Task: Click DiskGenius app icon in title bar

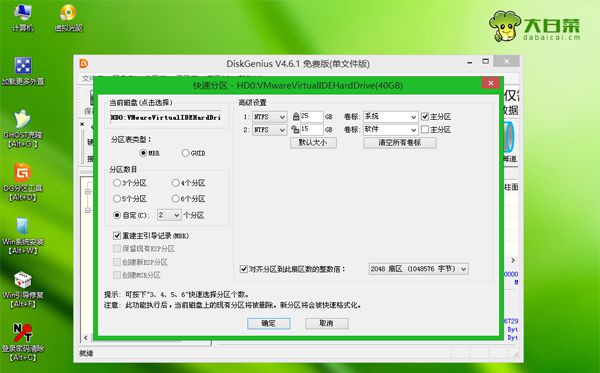Action: click(x=84, y=63)
